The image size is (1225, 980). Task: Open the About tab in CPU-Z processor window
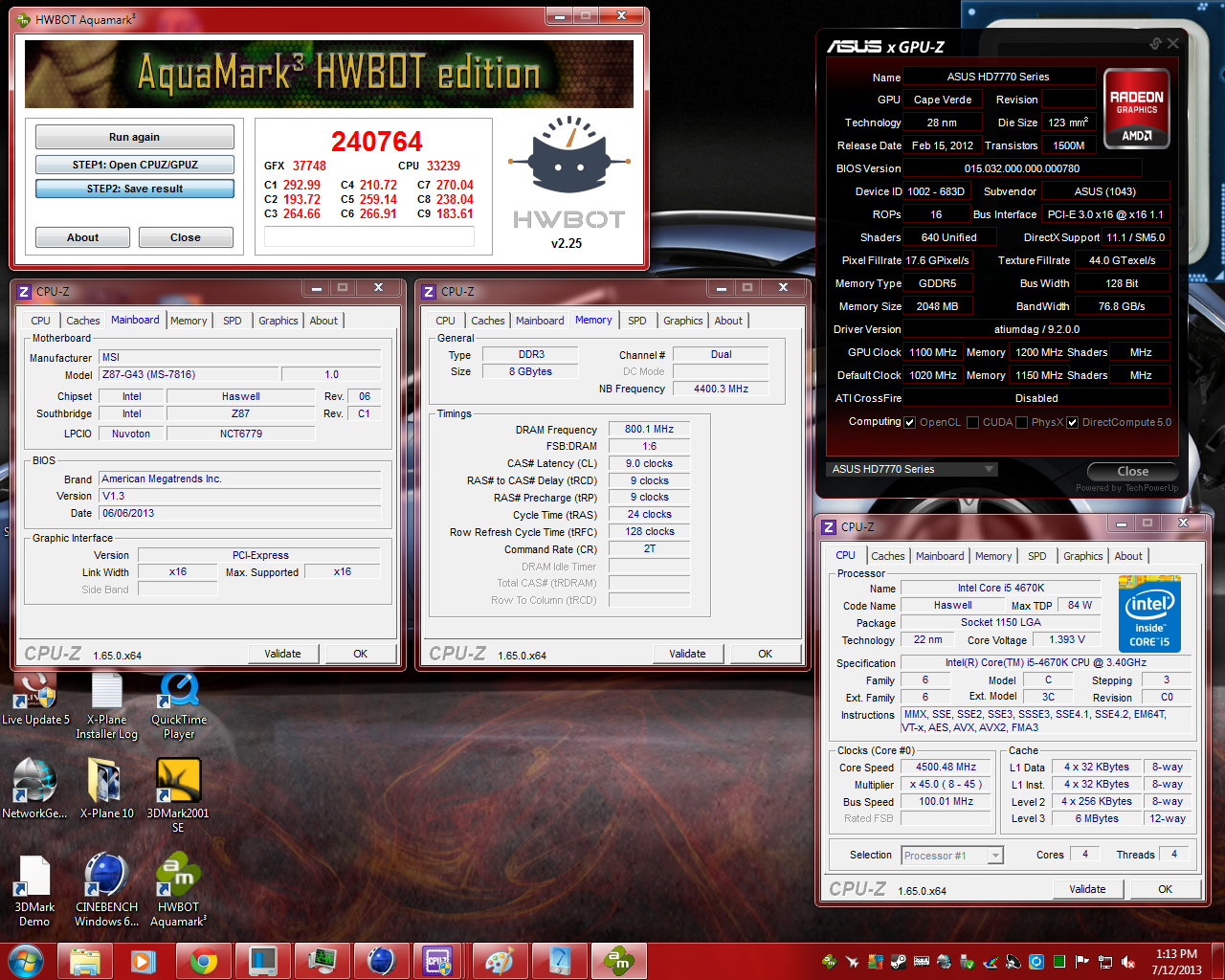[x=1128, y=556]
